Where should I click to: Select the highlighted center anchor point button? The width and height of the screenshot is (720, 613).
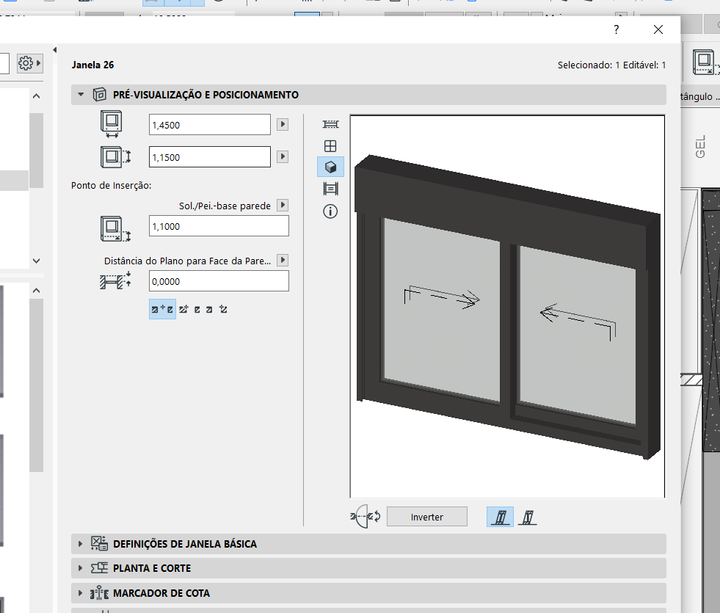pos(162,309)
